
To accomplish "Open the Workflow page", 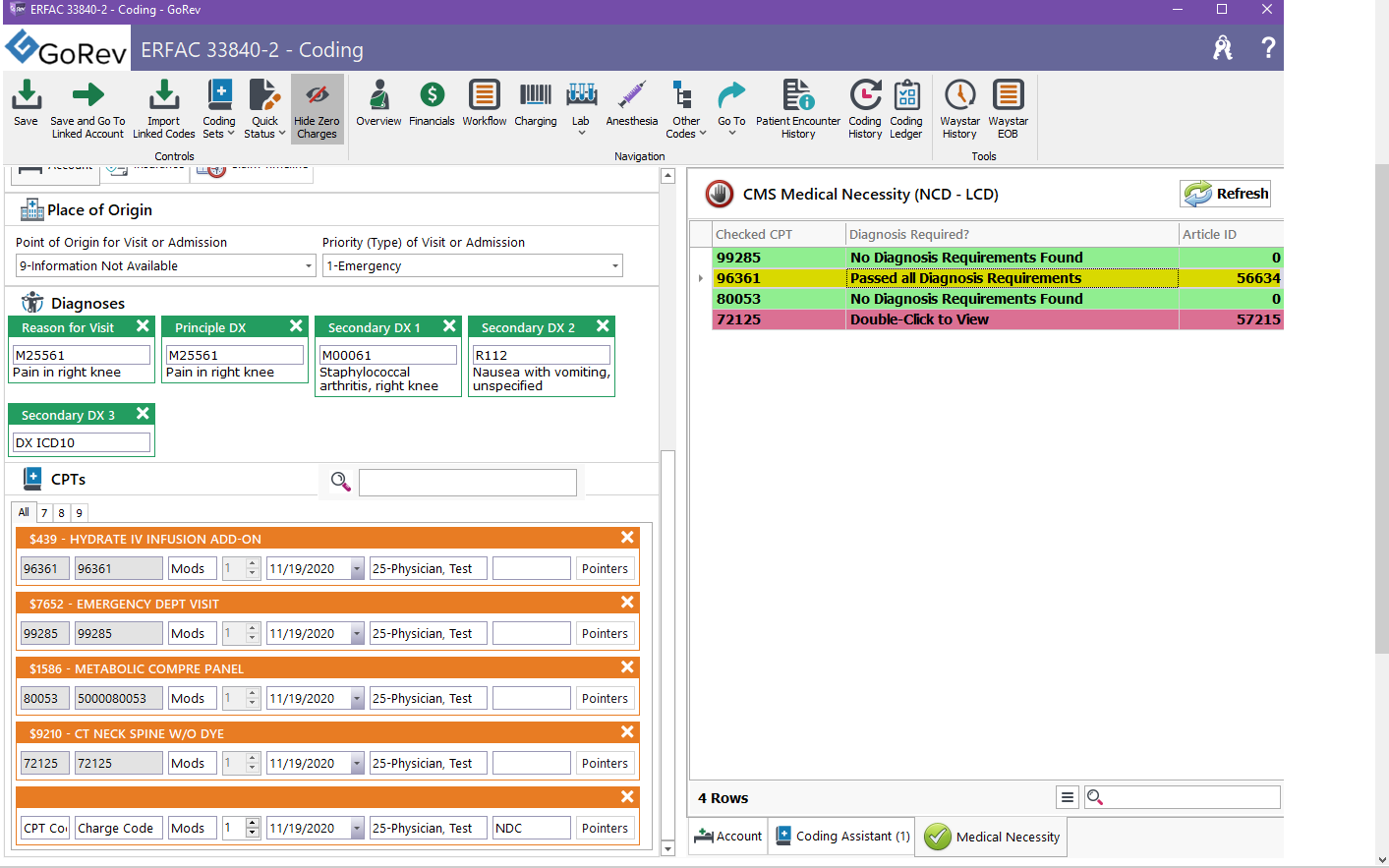I will click(x=485, y=104).
